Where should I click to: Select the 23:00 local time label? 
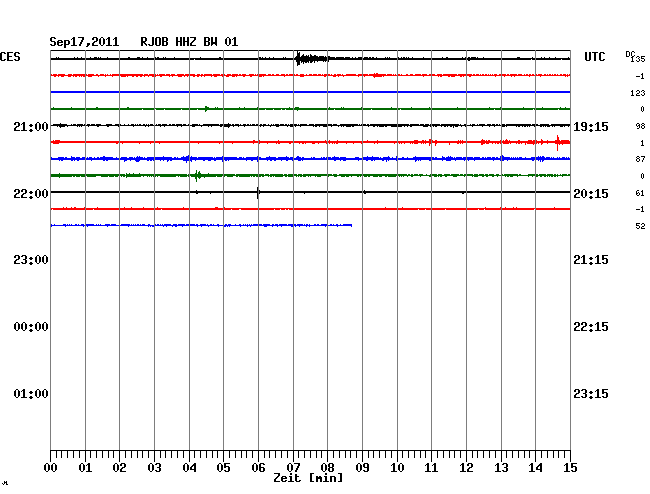[x=31, y=260]
